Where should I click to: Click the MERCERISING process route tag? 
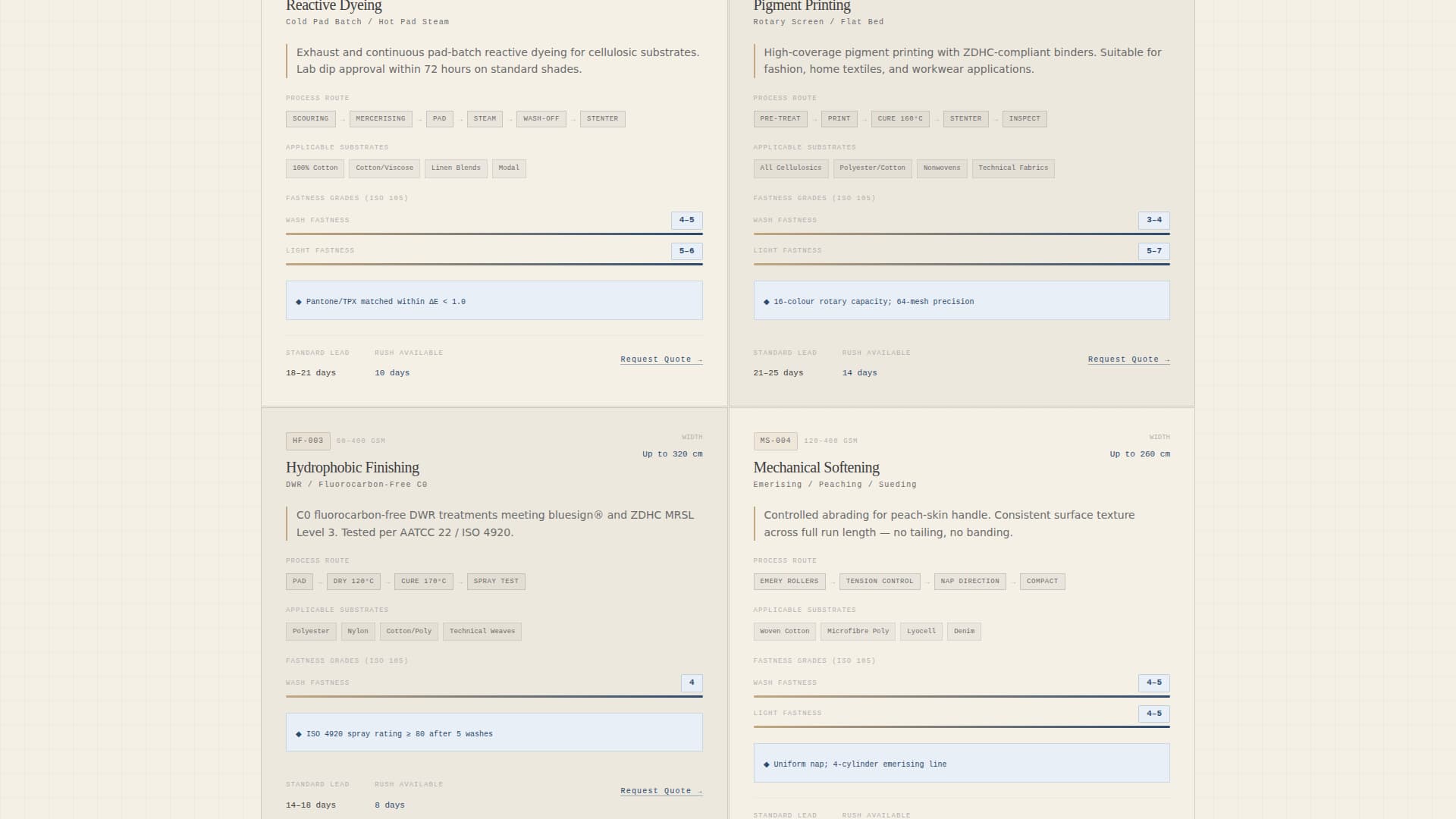click(x=380, y=119)
